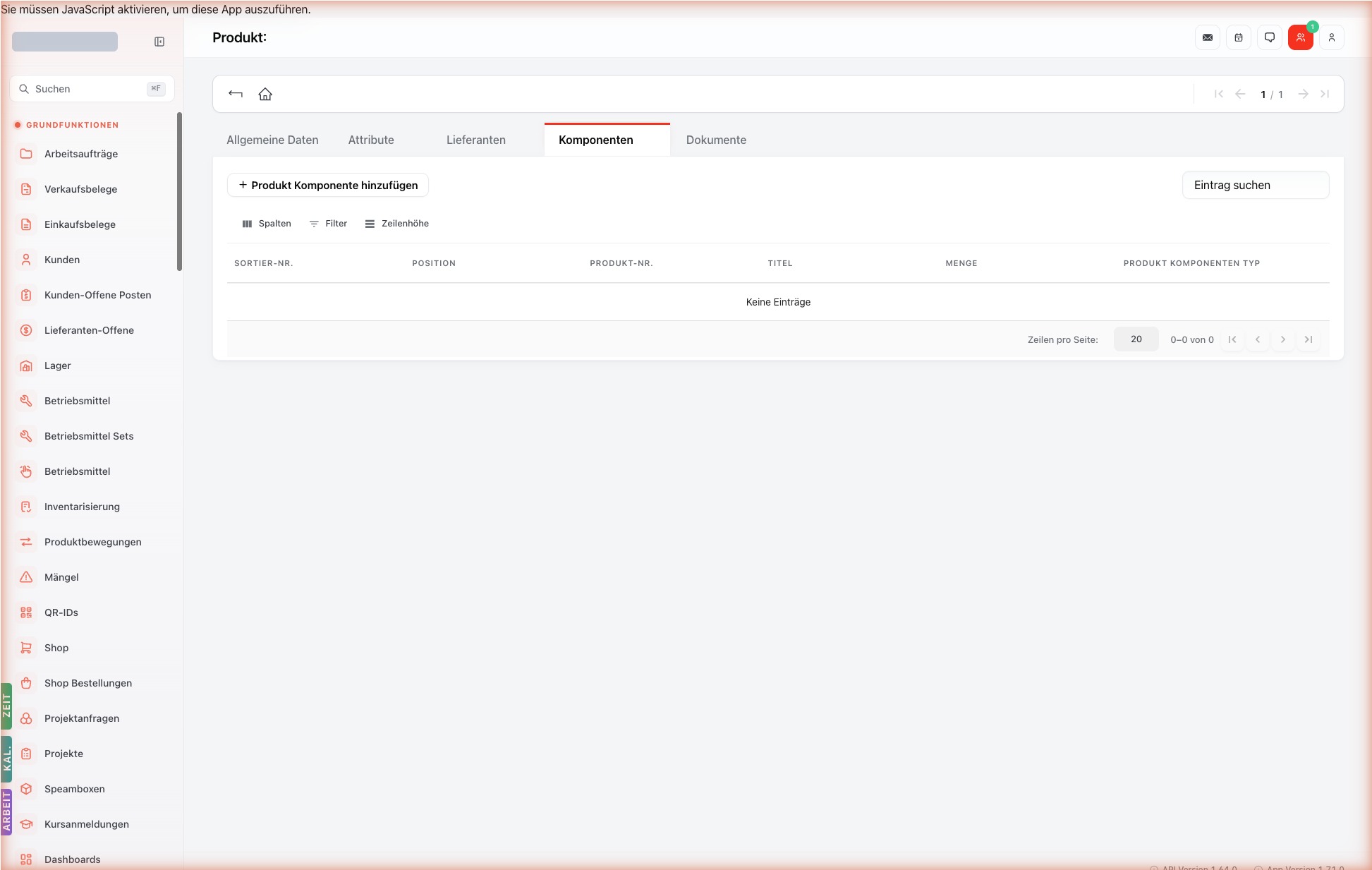Switch to the Dokumente tab

pyautogui.click(x=716, y=140)
